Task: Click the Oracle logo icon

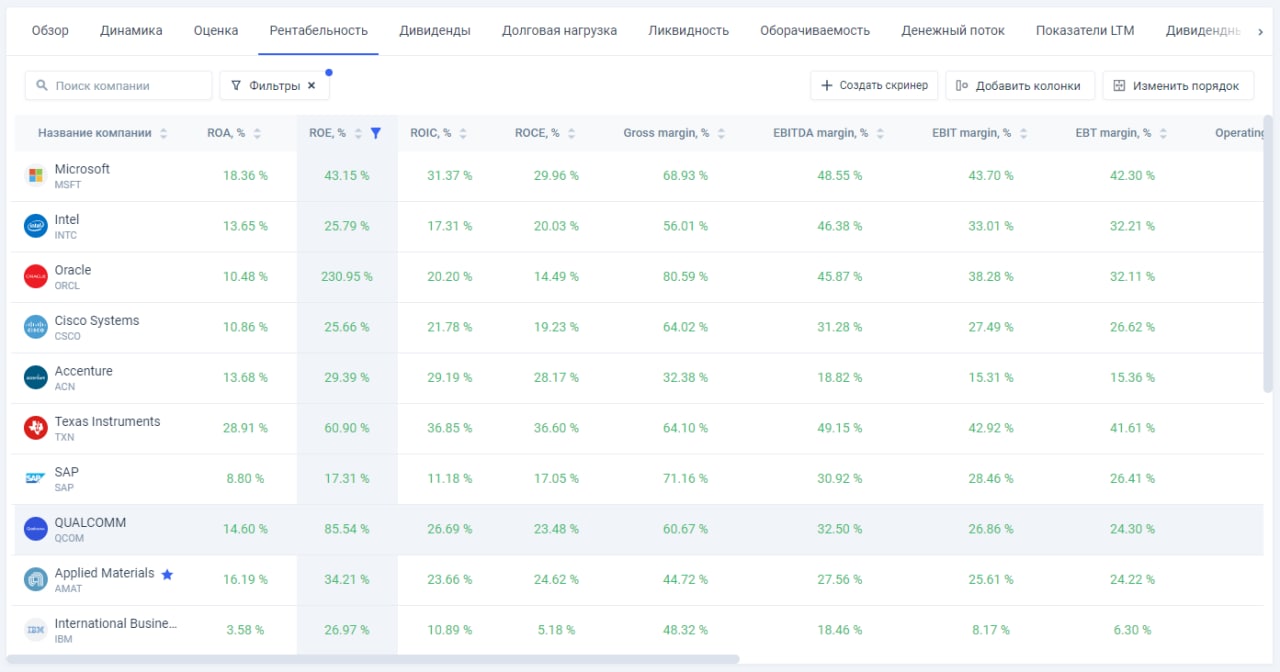Action: click(36, 277)
